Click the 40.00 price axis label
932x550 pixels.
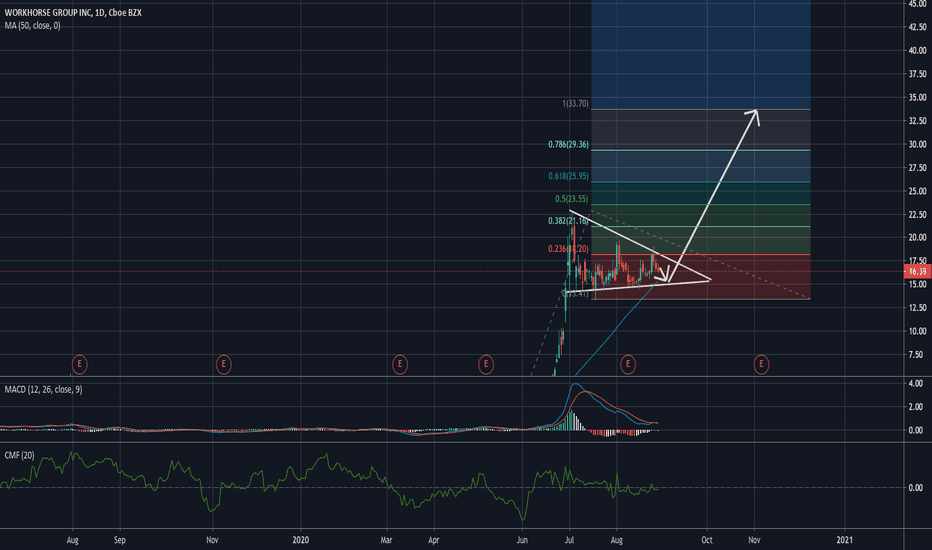point(917,51)
